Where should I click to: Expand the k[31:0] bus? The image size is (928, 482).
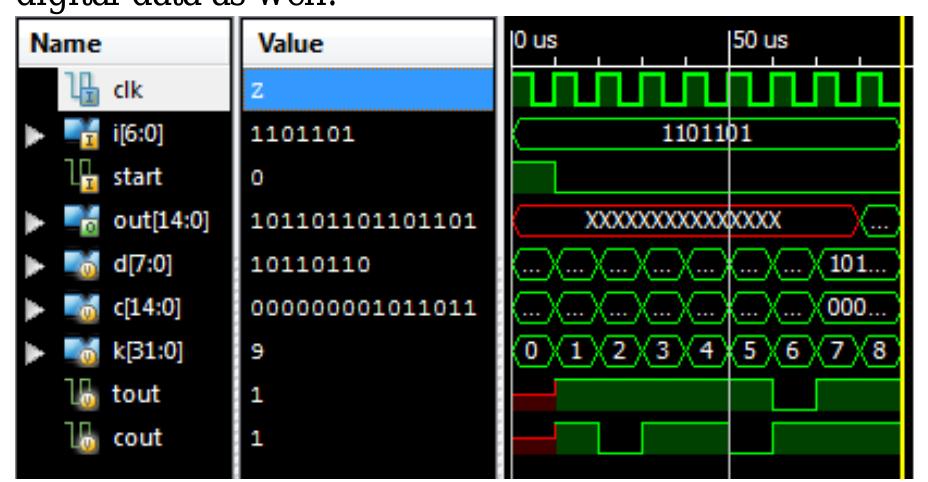[x=35, y=353]
